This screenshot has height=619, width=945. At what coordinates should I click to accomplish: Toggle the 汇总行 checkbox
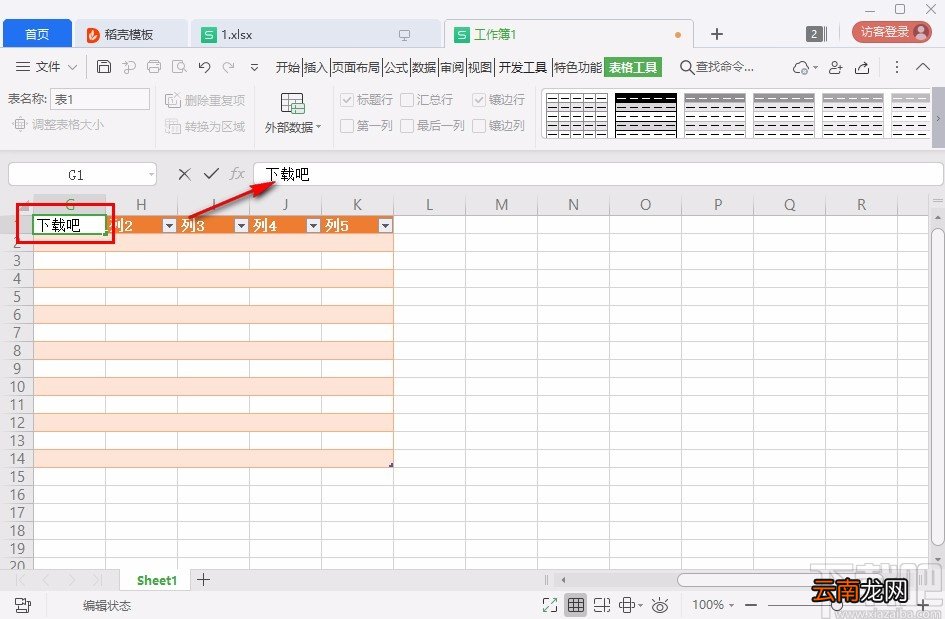tap(407, 99)
